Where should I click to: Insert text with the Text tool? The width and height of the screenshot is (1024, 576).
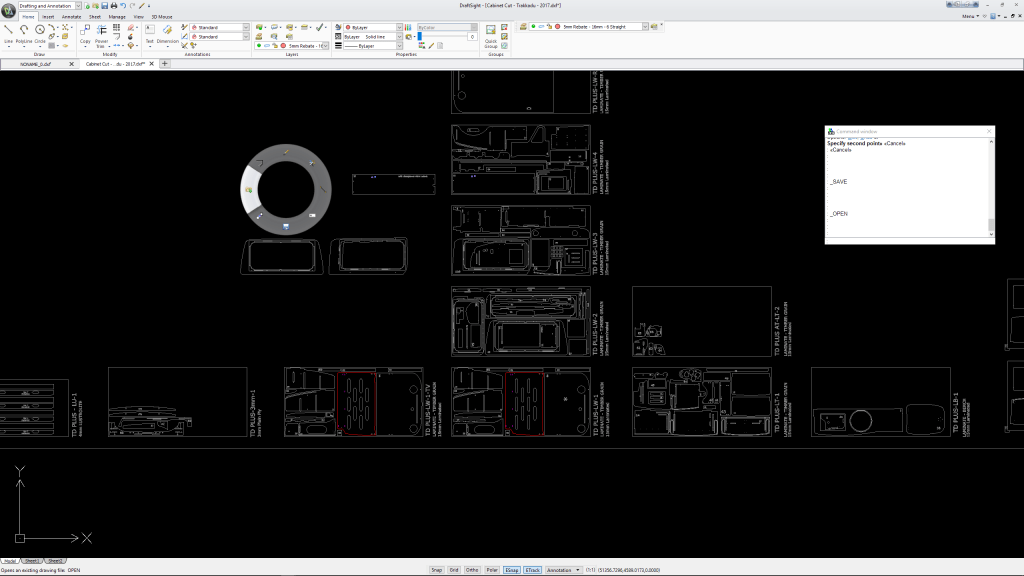(x=149, y=31)
